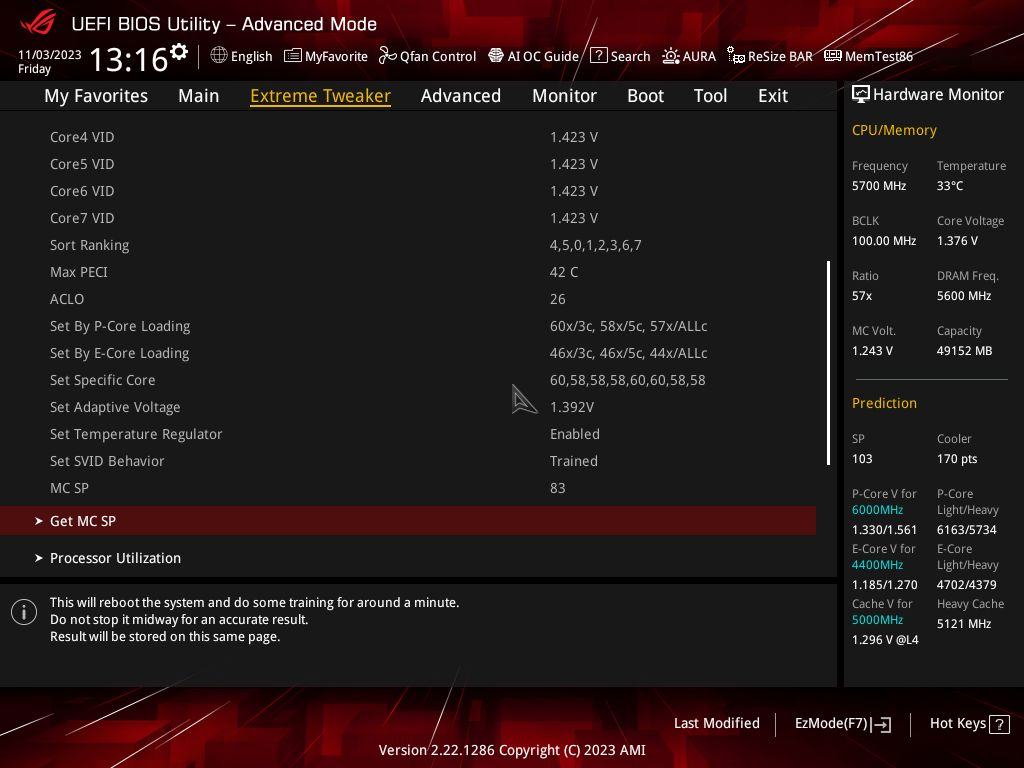Expand the Processor Utilization submenu arrow

[39, 558]
